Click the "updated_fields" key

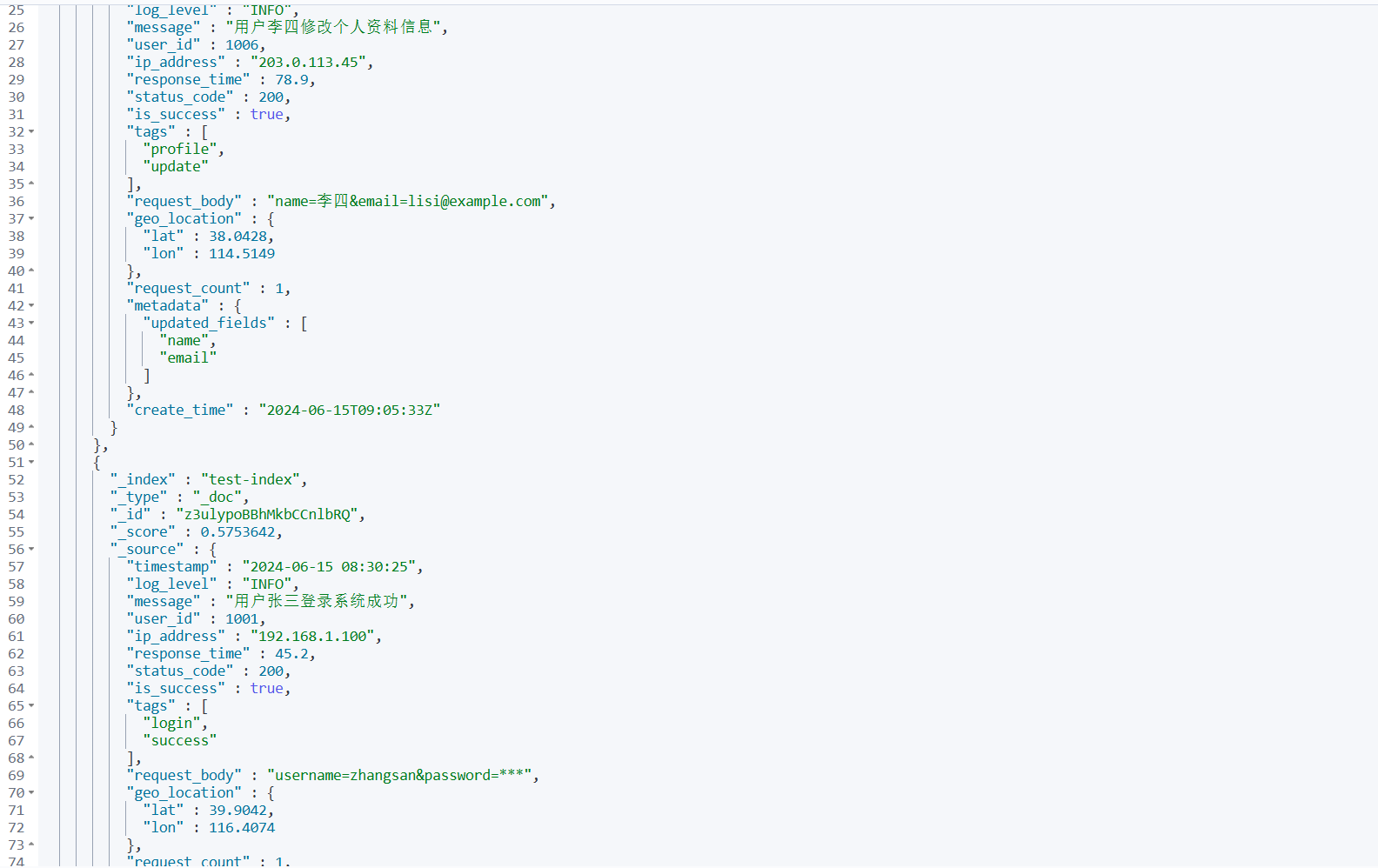tap(209, 323)
